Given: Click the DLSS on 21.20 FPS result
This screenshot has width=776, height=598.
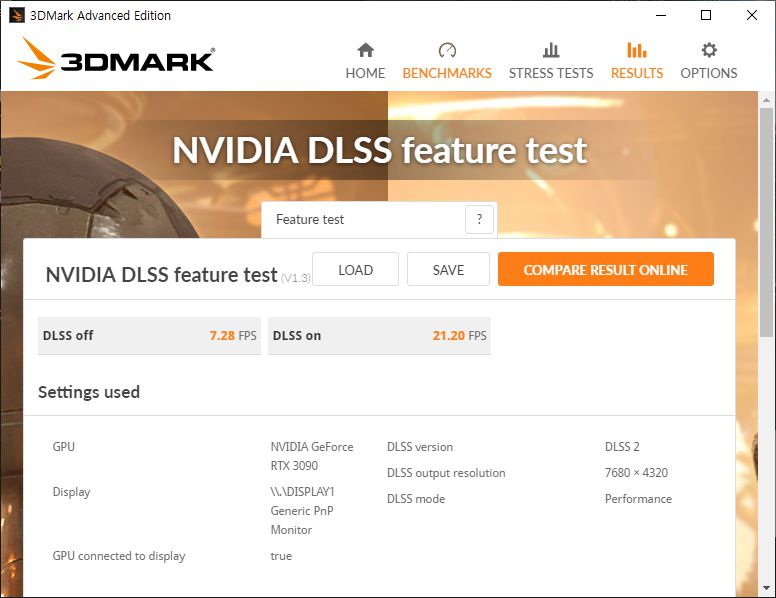Looking at the screenshot, I should click(379, 336).
